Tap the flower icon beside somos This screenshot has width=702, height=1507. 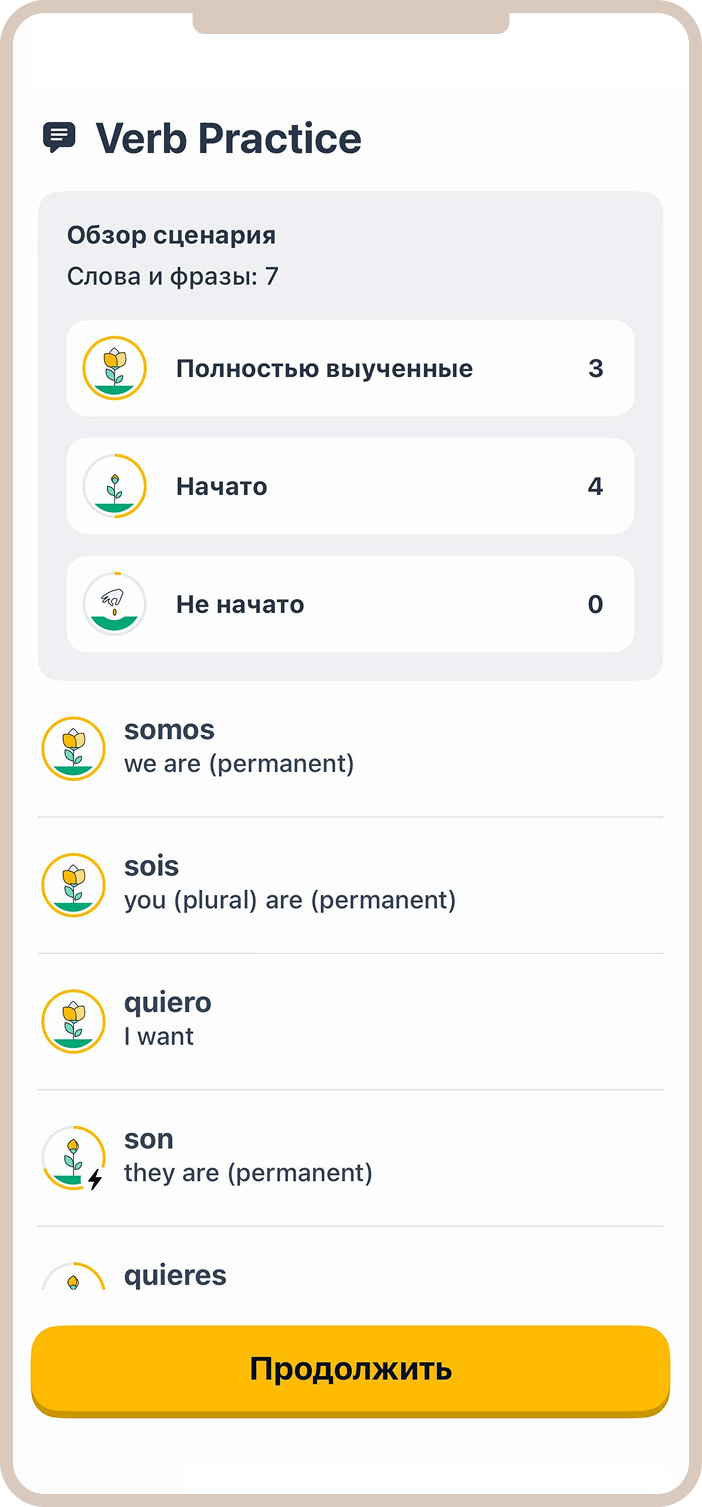[73, 748]
